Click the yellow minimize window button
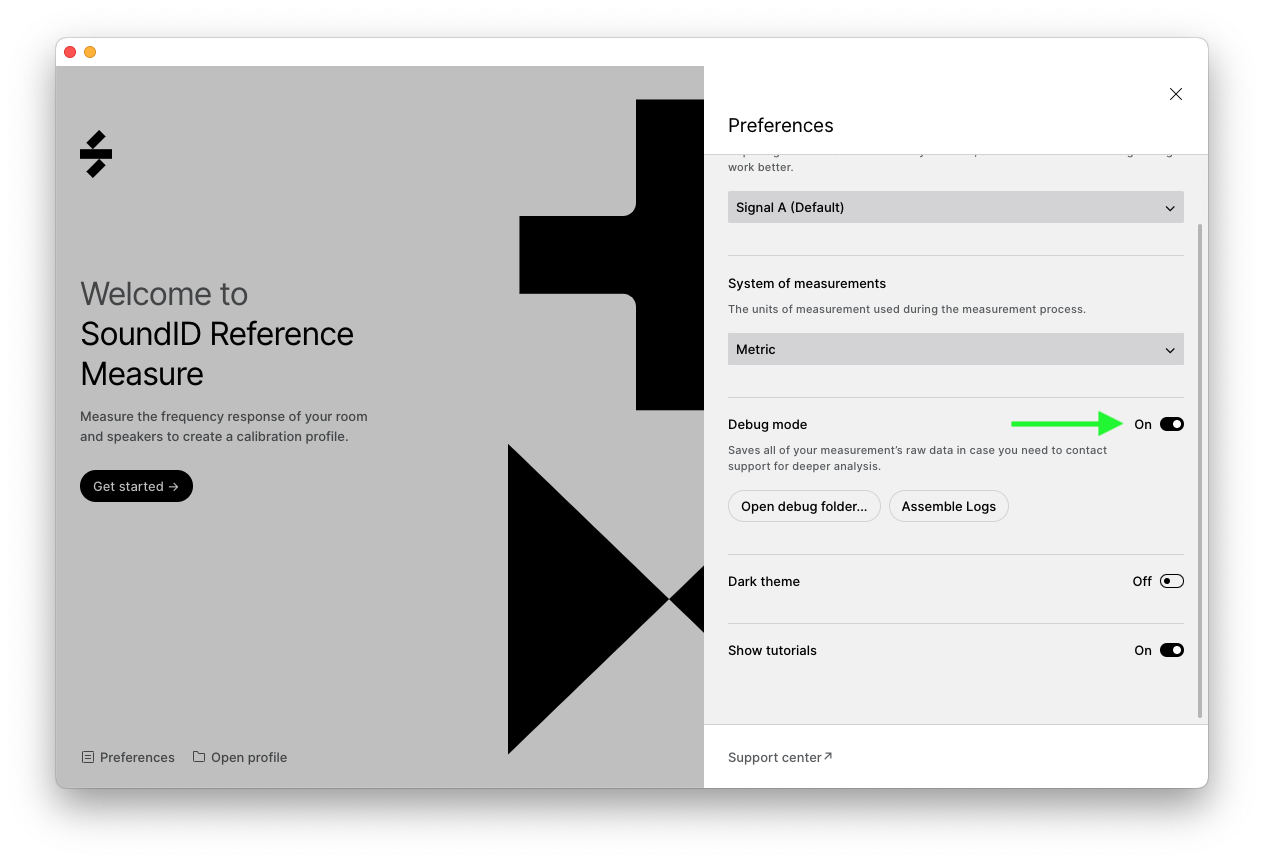 pos(90,52)
